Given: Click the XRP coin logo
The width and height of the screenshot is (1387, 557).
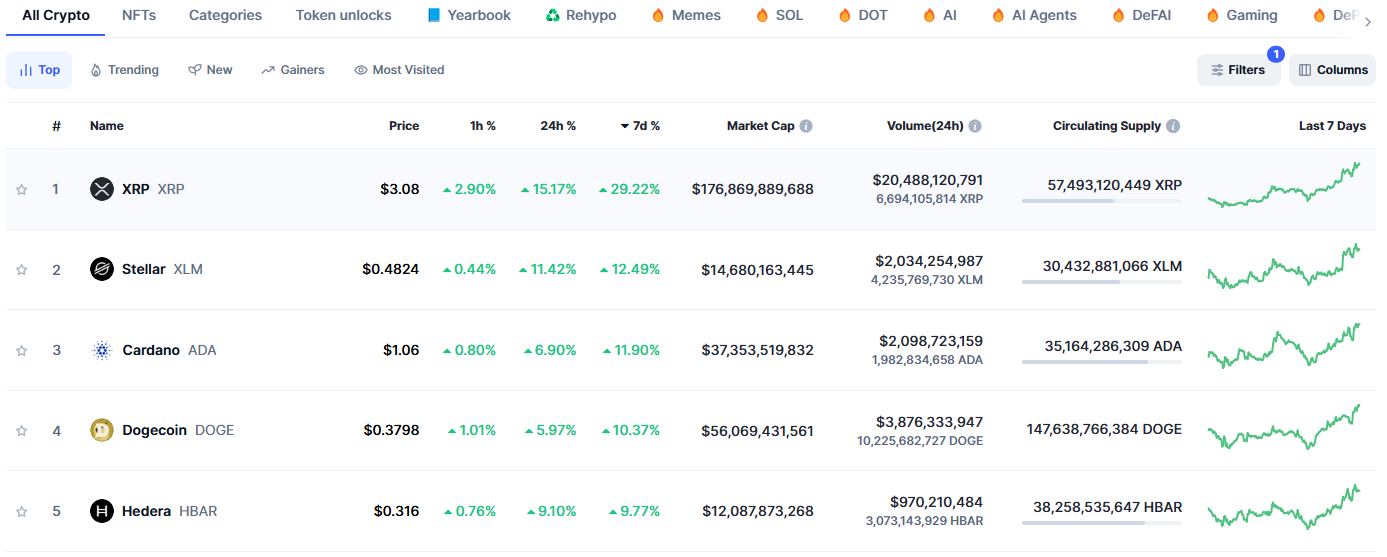Looking at the screenshot, I should (x=102, y=189).
